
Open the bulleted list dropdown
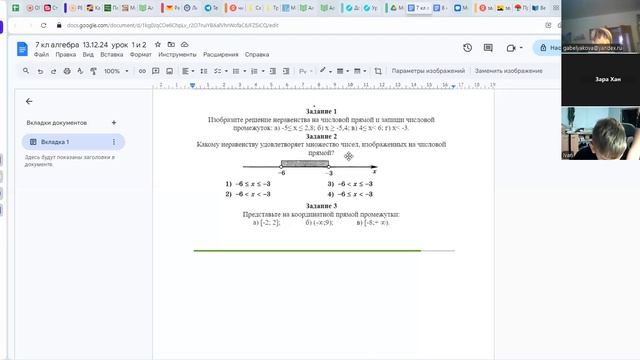[x=239, y=71]
